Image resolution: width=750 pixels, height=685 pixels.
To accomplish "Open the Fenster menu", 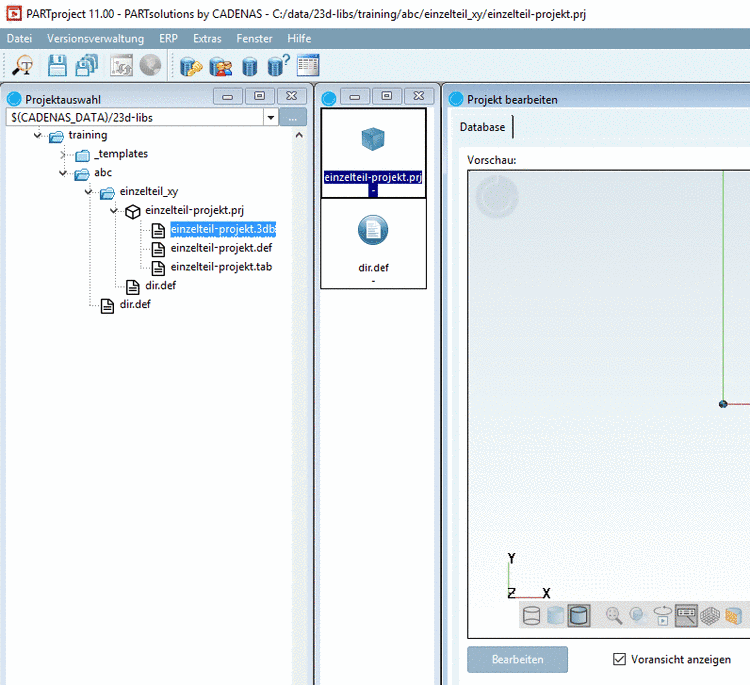I will [x=254, y=38].
